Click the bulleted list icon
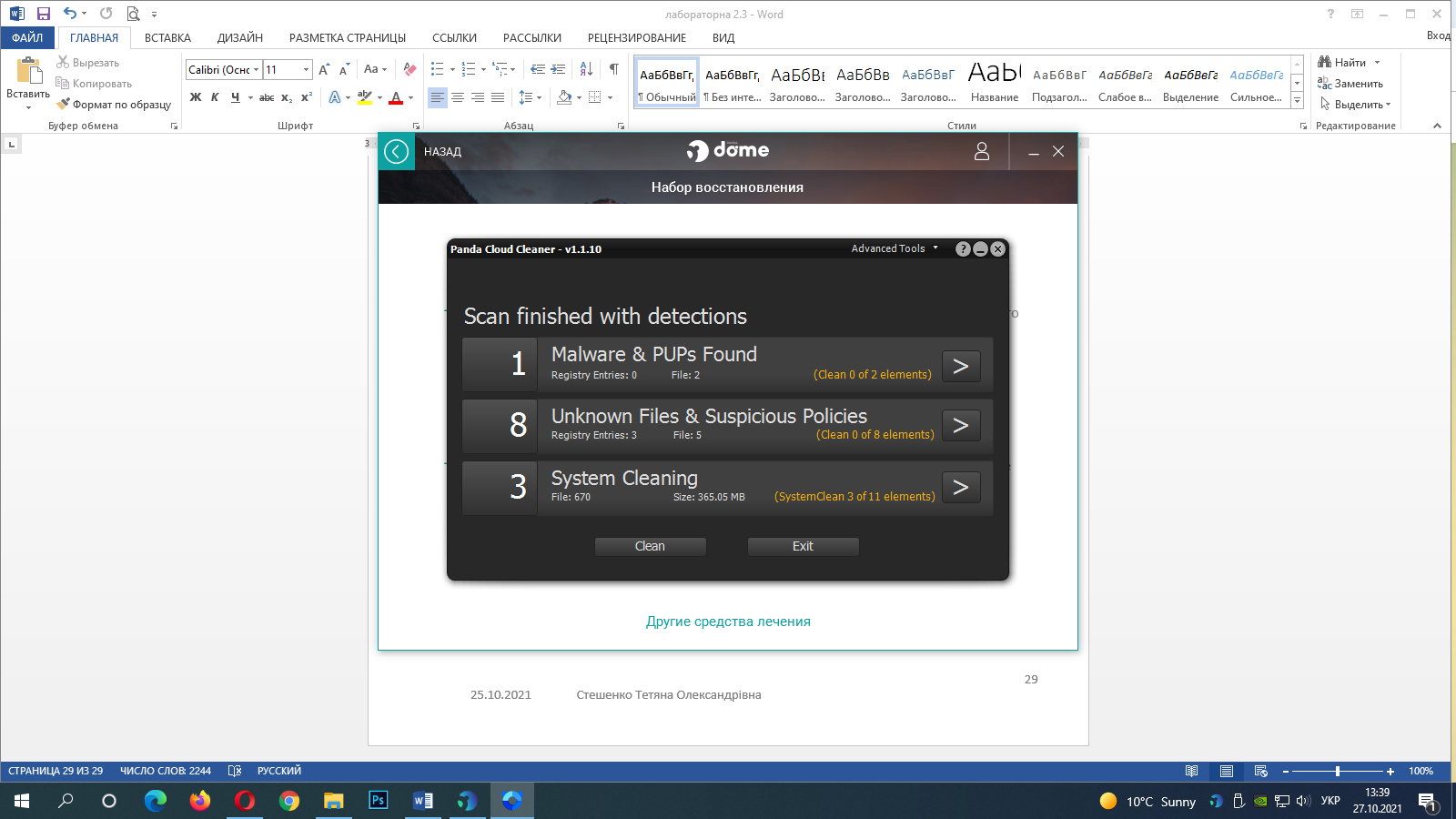The height and width of the screenshot is (819, 1456). [438, 69]
